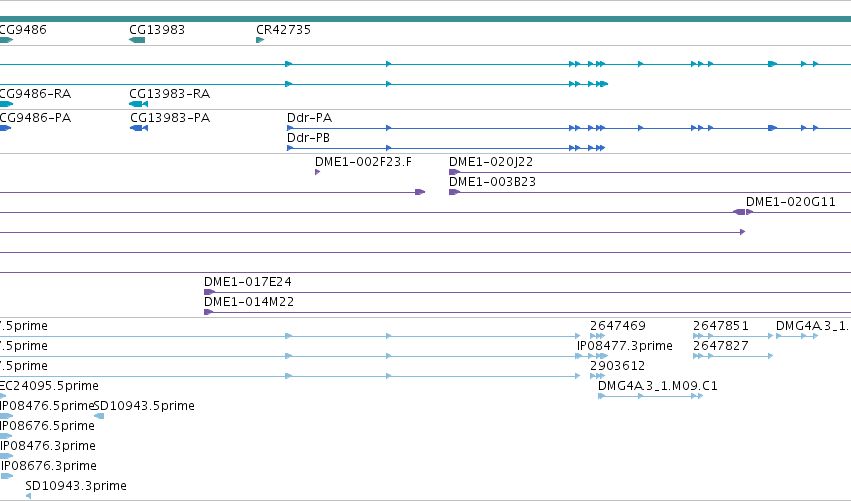Select the DME1-020J22 clone label

491,162
